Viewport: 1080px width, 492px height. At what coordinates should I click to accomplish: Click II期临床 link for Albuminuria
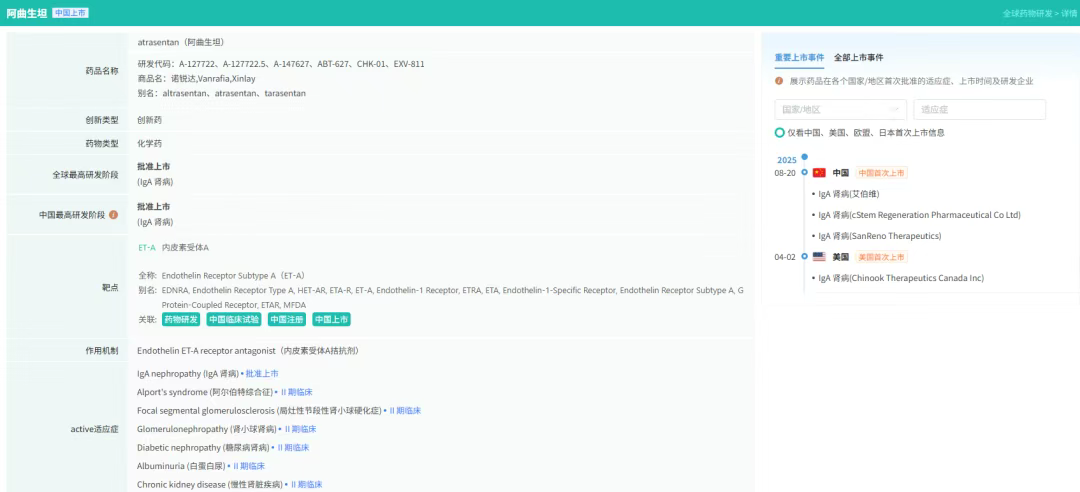[x=248, y=467]
